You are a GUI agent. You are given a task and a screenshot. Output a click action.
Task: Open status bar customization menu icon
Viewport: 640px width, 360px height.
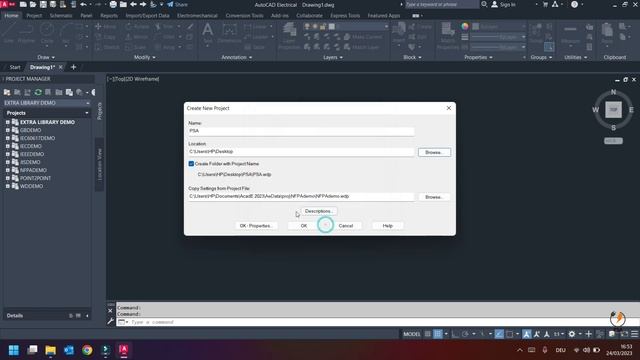click(x=634, y=334)
